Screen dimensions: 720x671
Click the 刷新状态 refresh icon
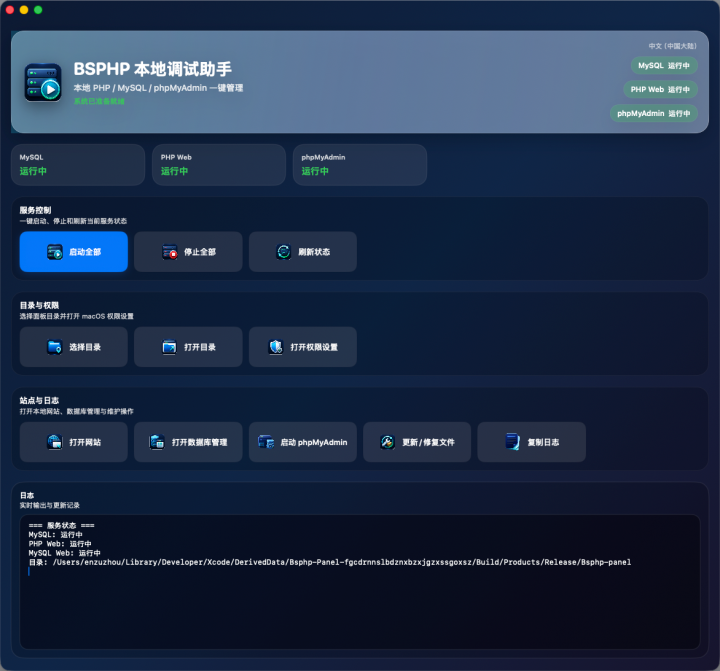283,252
